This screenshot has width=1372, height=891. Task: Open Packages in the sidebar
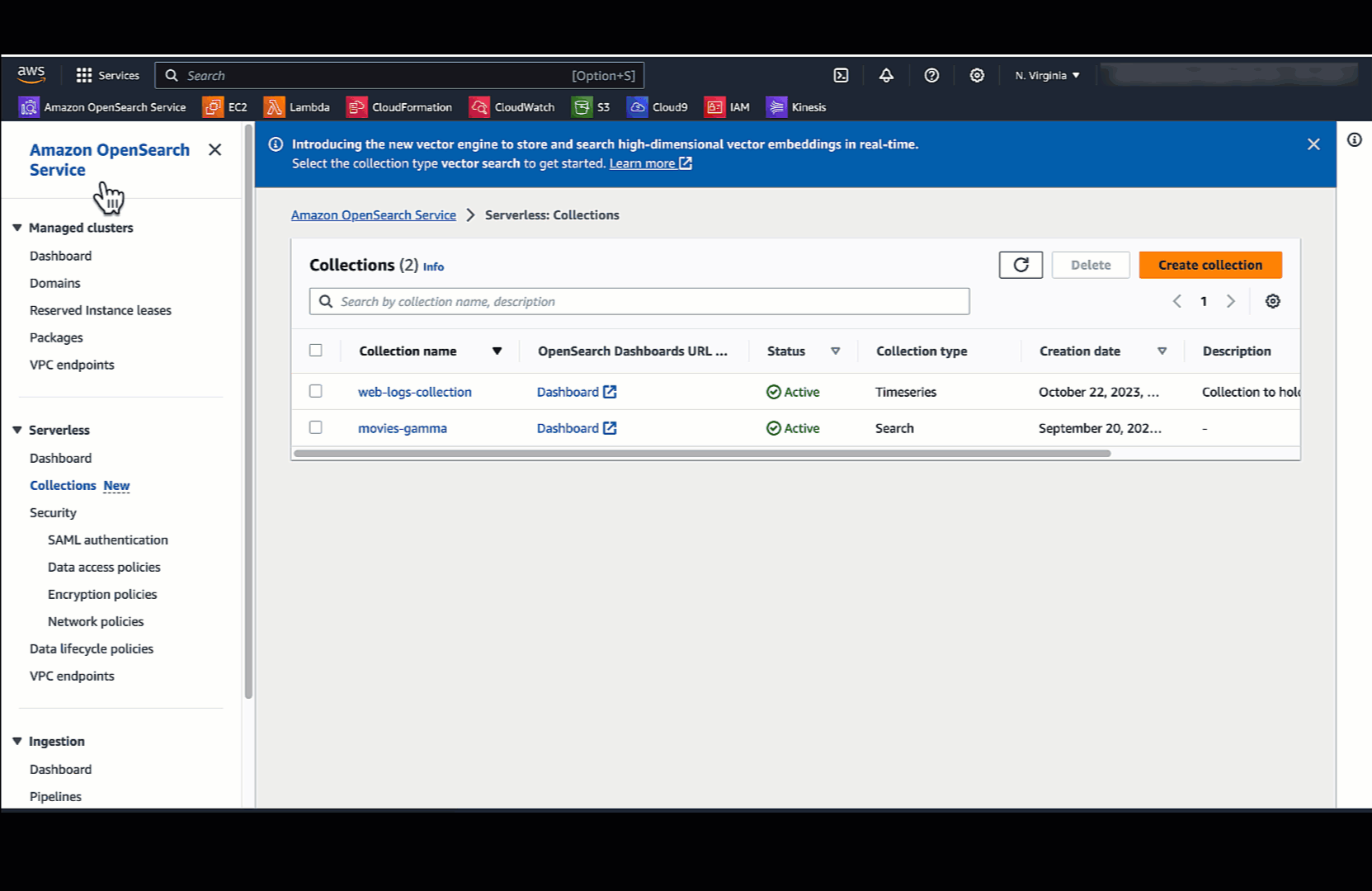(x=56, y=337)
